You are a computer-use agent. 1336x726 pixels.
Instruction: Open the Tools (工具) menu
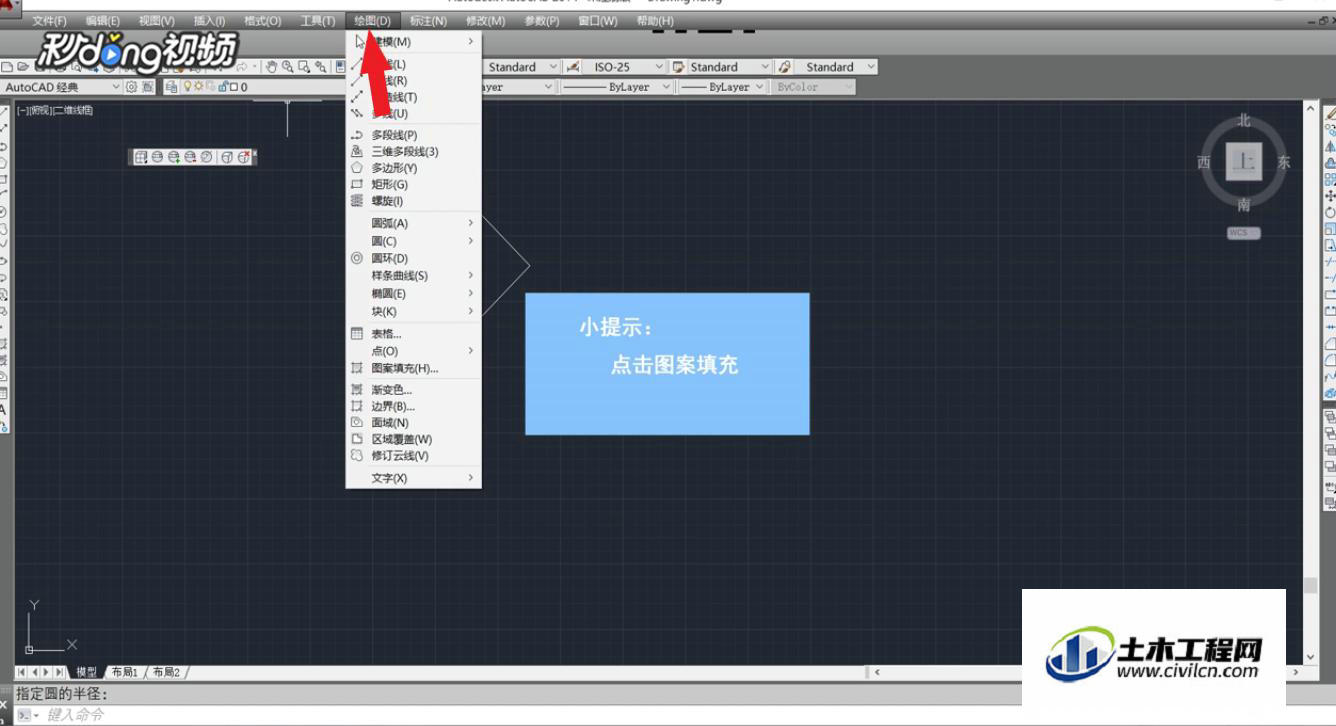point(318,21)
